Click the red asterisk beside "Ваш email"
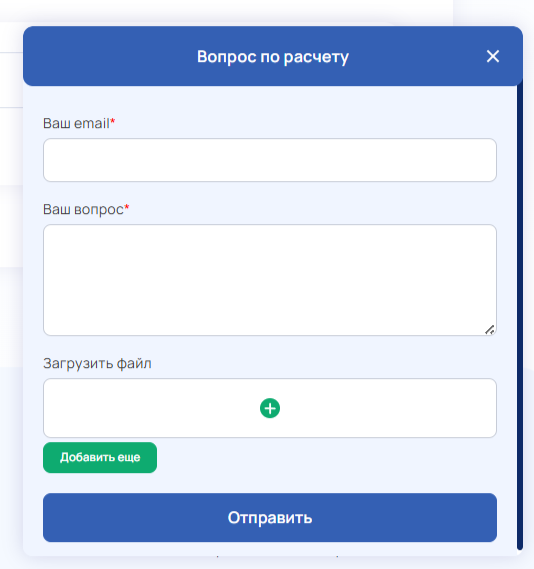The image size is (534, 569). pyautogui.click(x=112, y=121)
